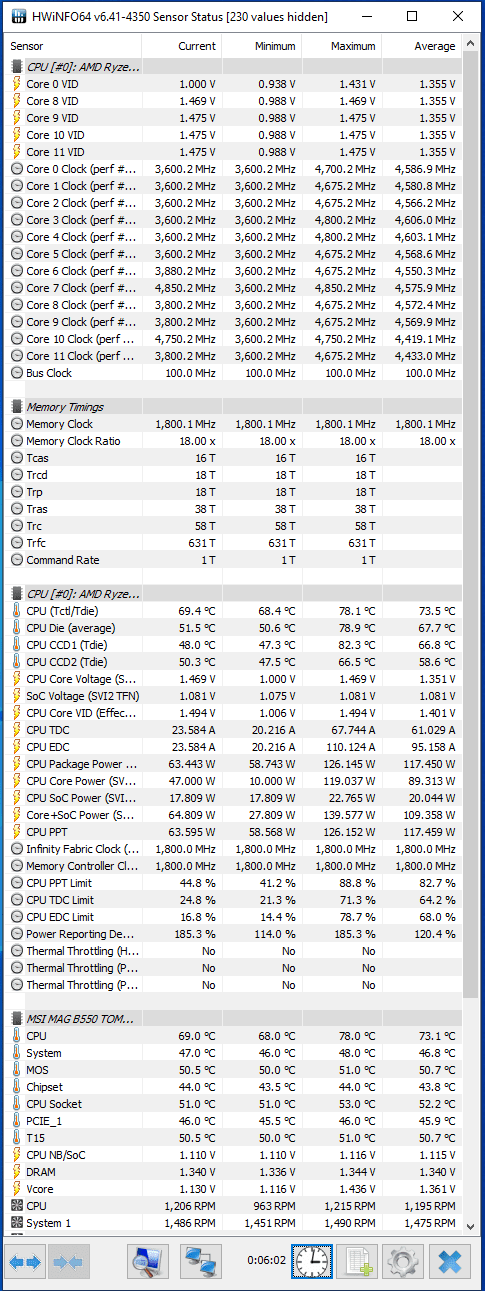Image resolution: width=485 pixels, height=1291 pixels.
Task: Close sensor status with blue X icon
Action: [x=452, y=1262]
